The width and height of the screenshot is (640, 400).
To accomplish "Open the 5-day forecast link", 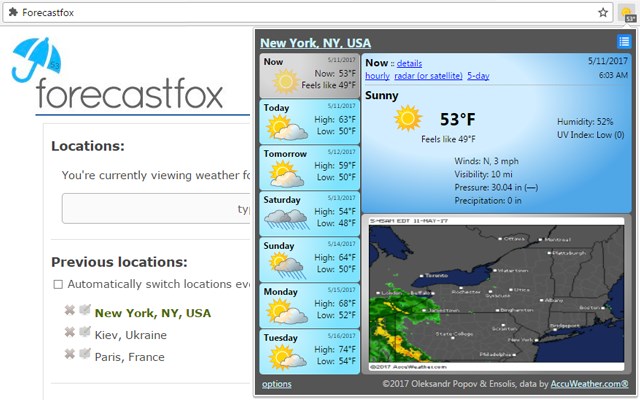I will click(478, 76).
